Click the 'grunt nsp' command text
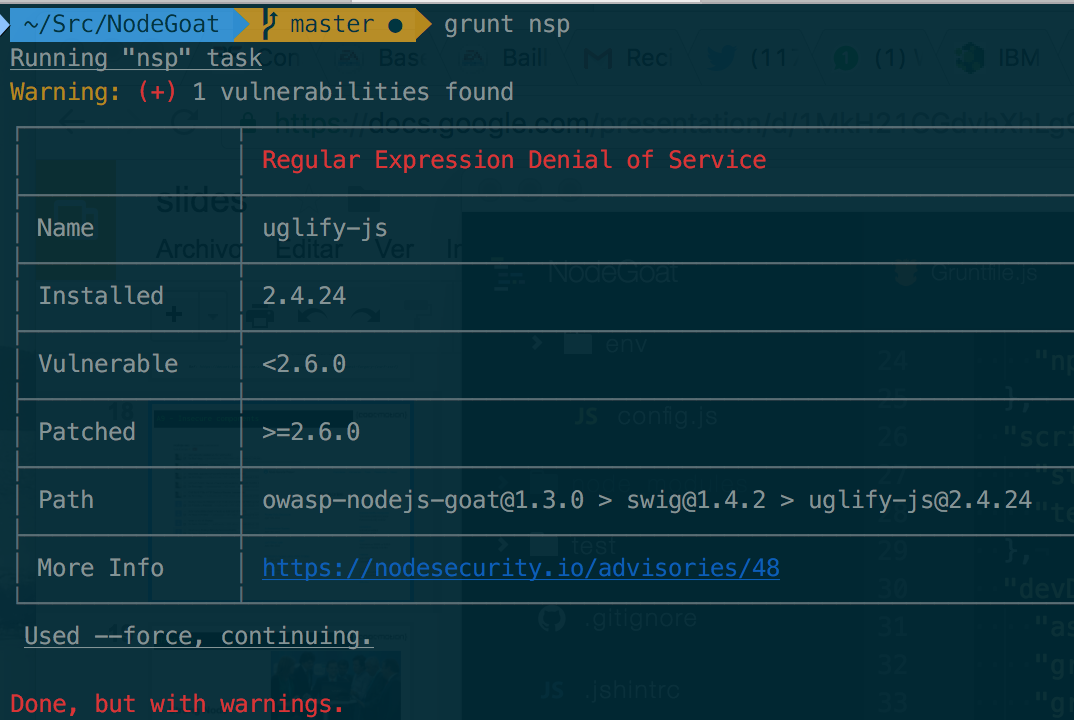Viewport: 1074px width, 720px height. [x=507, y=25]
